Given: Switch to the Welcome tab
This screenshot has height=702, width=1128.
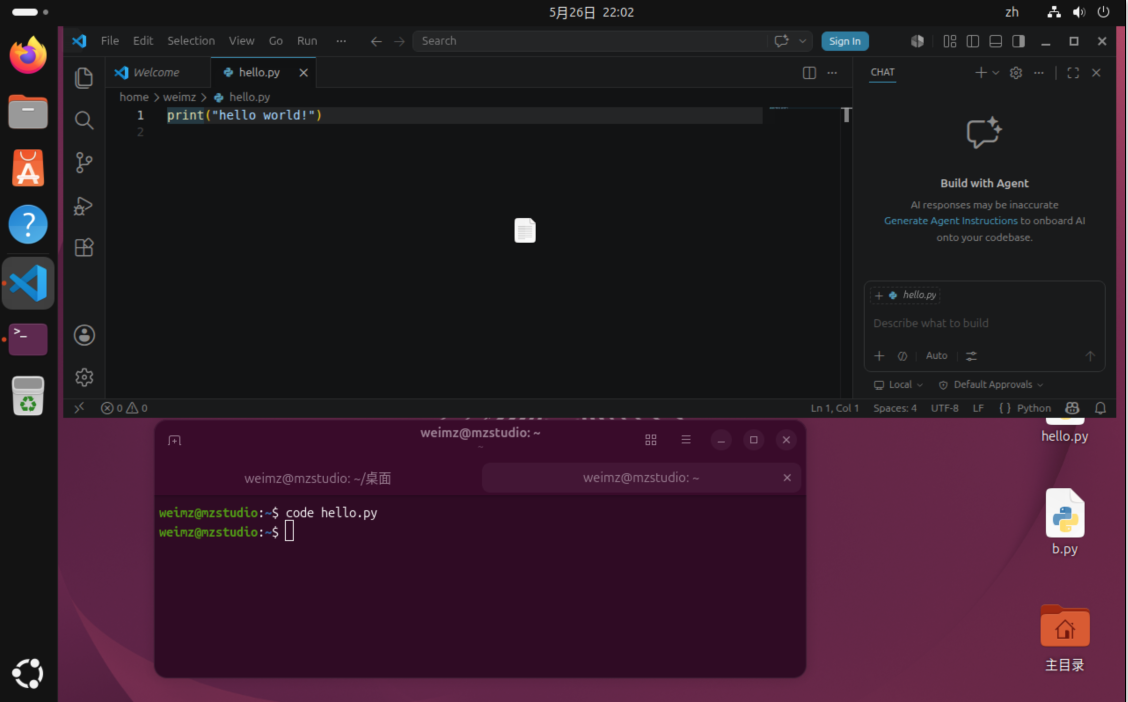Looking at the screenshot, I should [158, 73].
